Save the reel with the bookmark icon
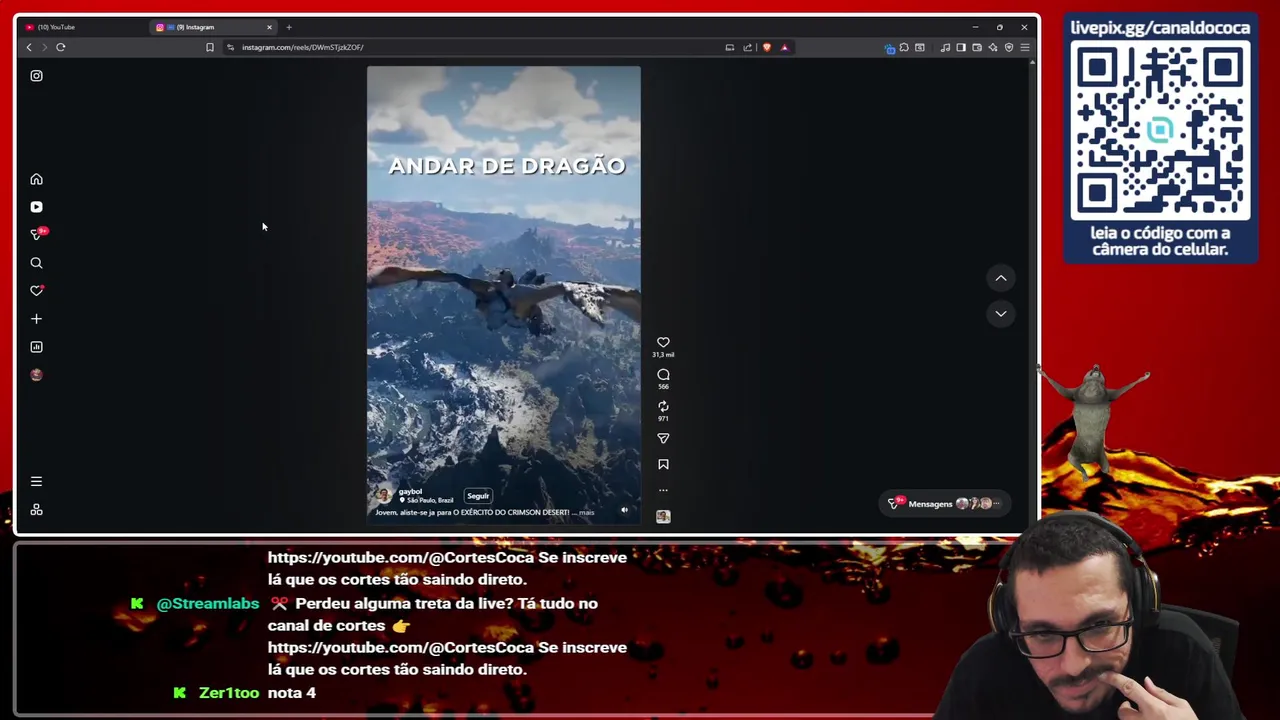This screenshot has height=720, width=1280. (x=663, y=464)
